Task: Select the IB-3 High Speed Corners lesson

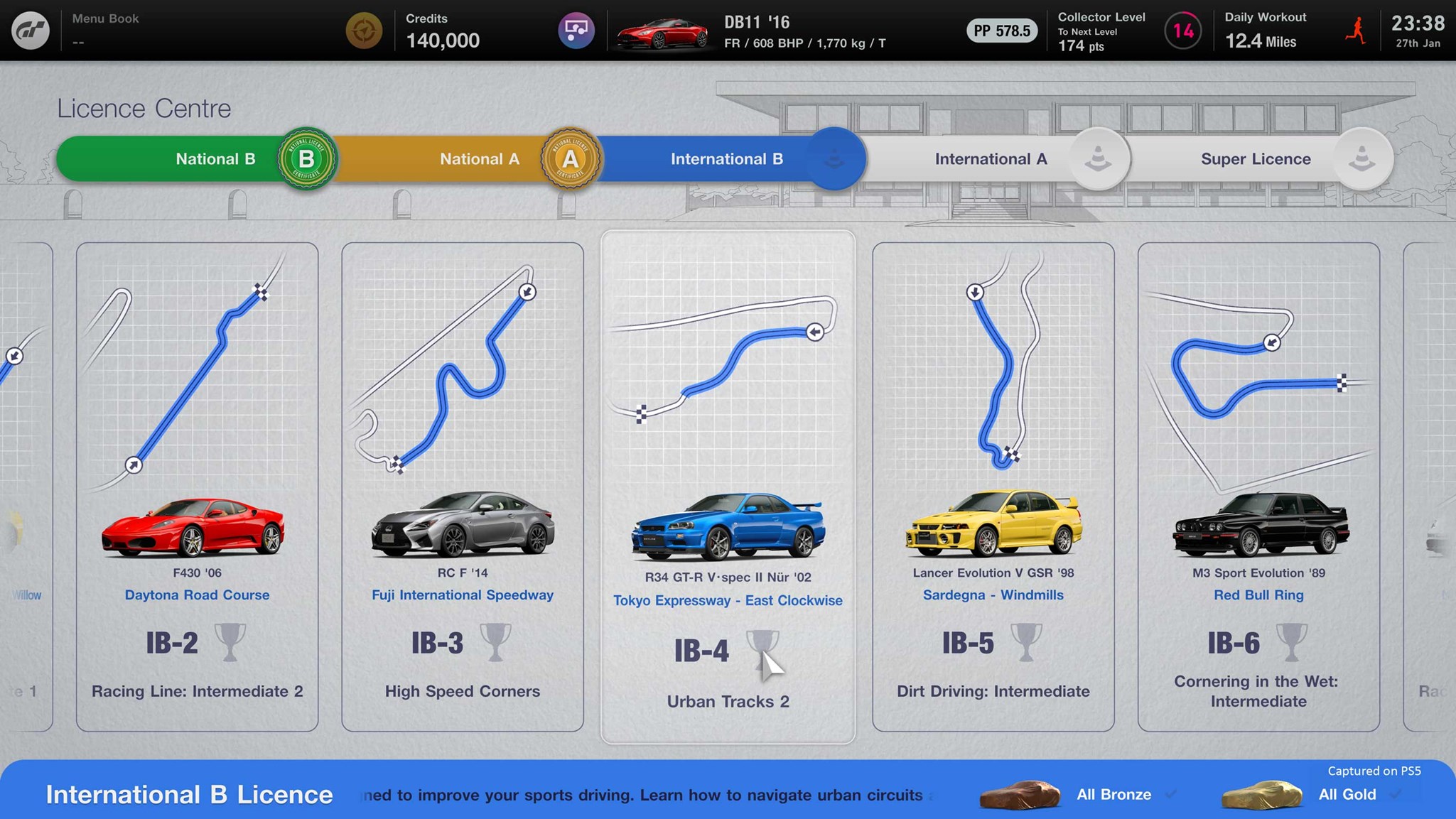Action: [462, 490]
